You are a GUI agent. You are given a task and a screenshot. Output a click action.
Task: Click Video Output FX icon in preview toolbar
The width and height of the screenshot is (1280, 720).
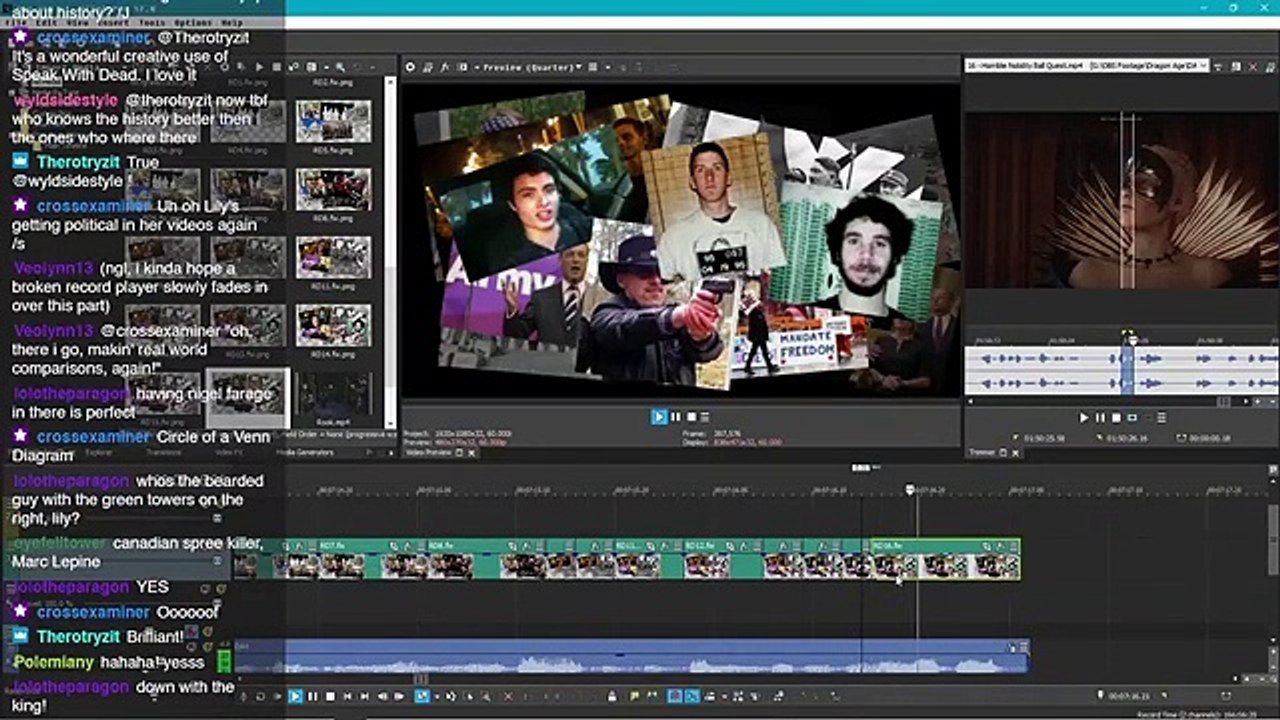(x=444, y=67)
